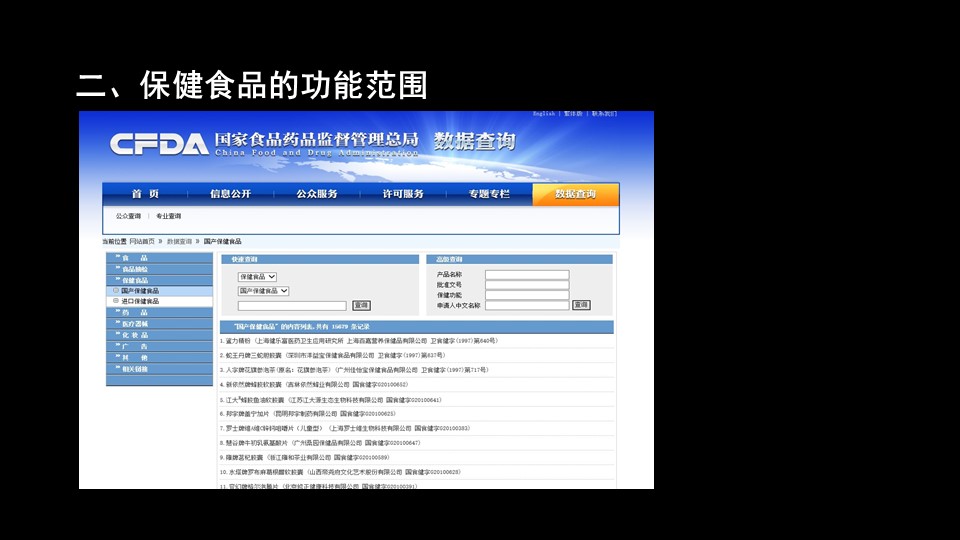The height and width of the screenshot is (540, 960).
Task: Open record 9 胶囊 entry
Action: coord(304,457)
